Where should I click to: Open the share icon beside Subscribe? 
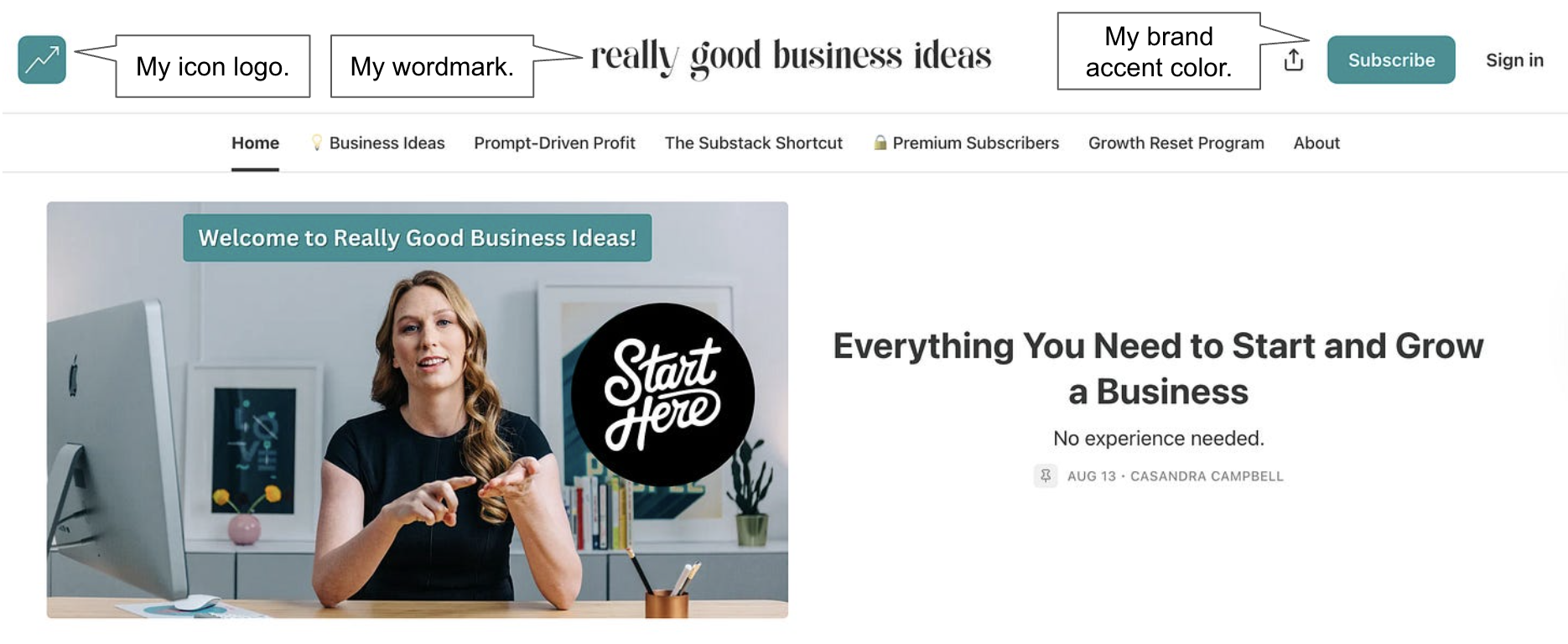point(1294,60)
